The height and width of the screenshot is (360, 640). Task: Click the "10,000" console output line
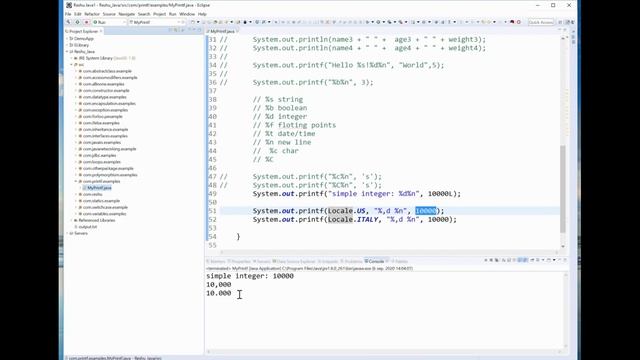[x=219, y=284]
